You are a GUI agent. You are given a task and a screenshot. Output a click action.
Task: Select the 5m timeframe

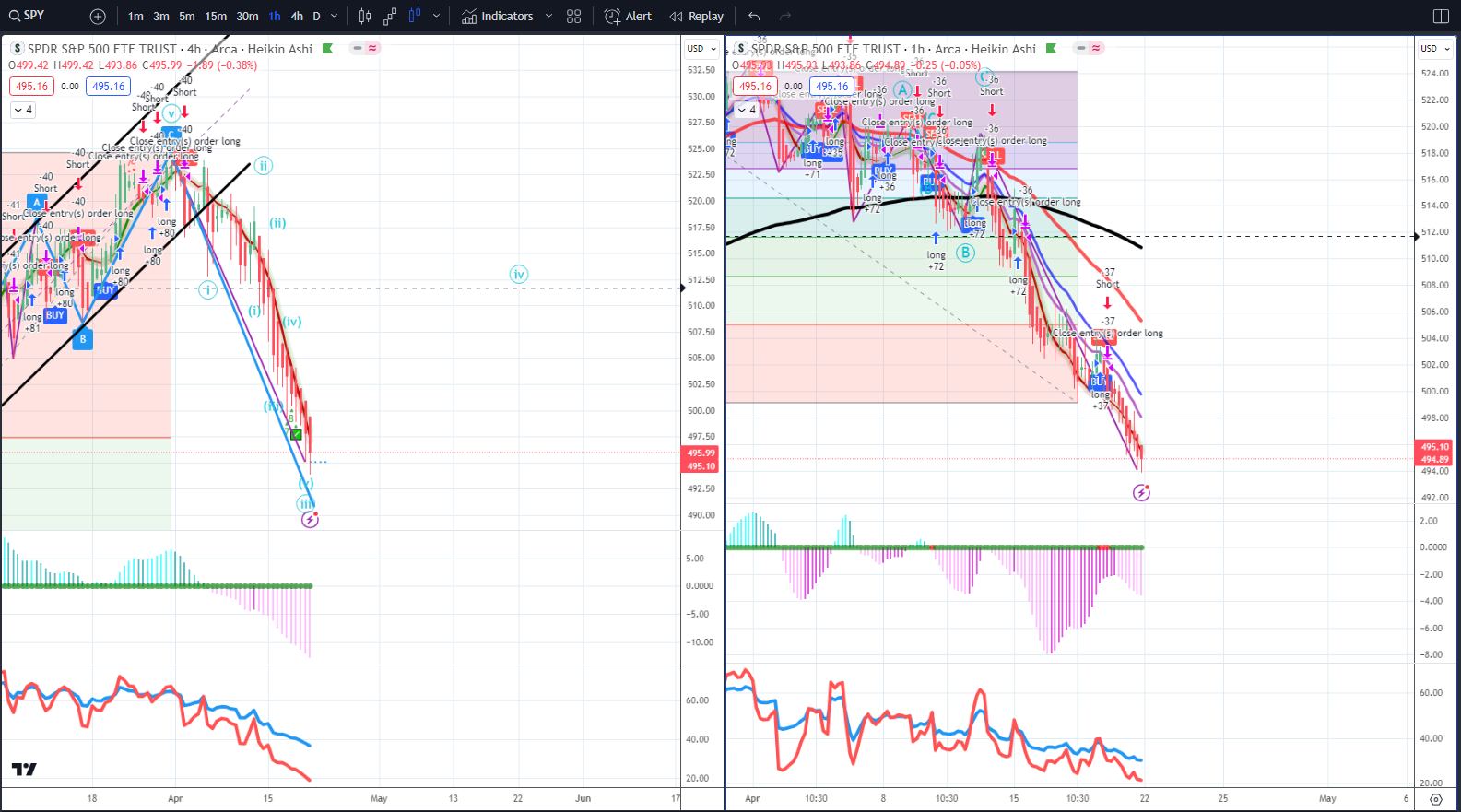pyautogui.click(x=187, y=17)
